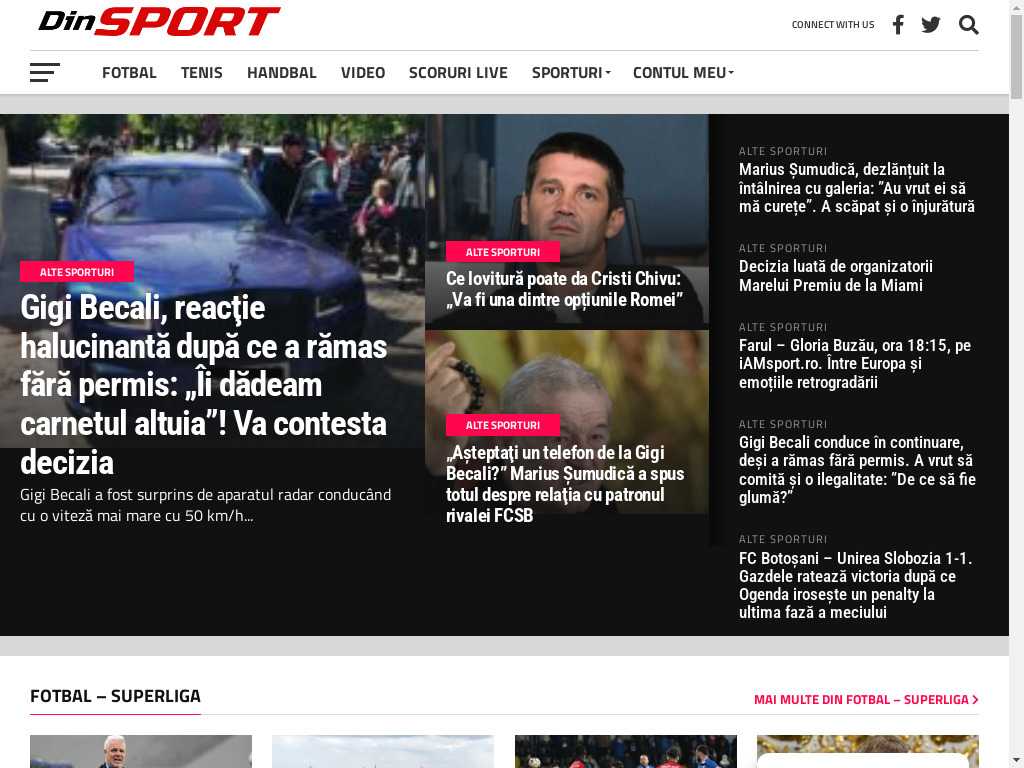The width and height of the screenshot is (1024, 768).
Task: Click 'Mai multe din Fotbal – Superliga' link
Action: coord(866,699)
